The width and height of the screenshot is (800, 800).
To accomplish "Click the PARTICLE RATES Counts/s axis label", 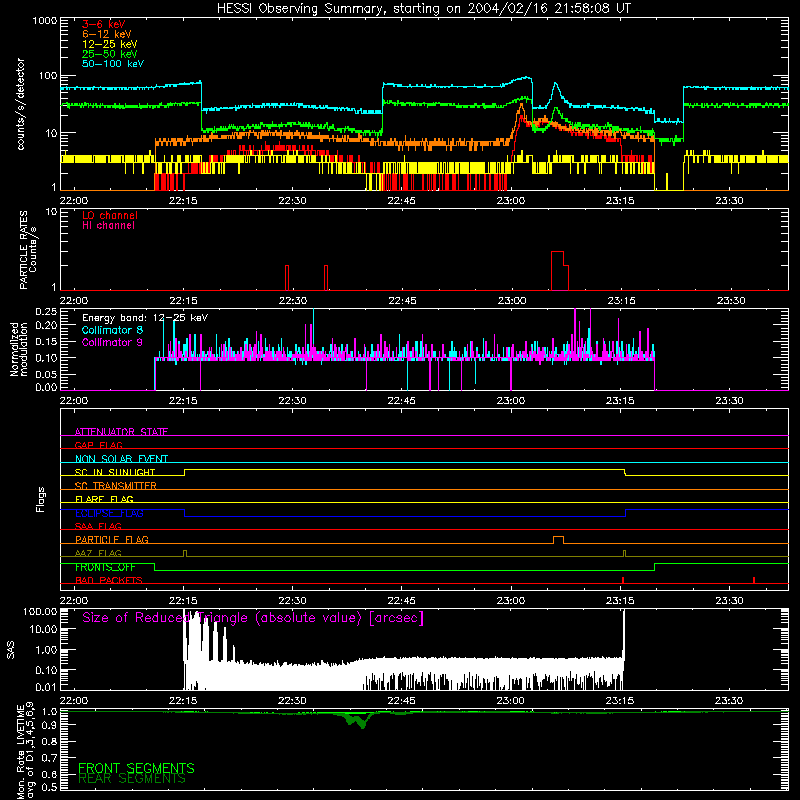I will pos(28,250).
